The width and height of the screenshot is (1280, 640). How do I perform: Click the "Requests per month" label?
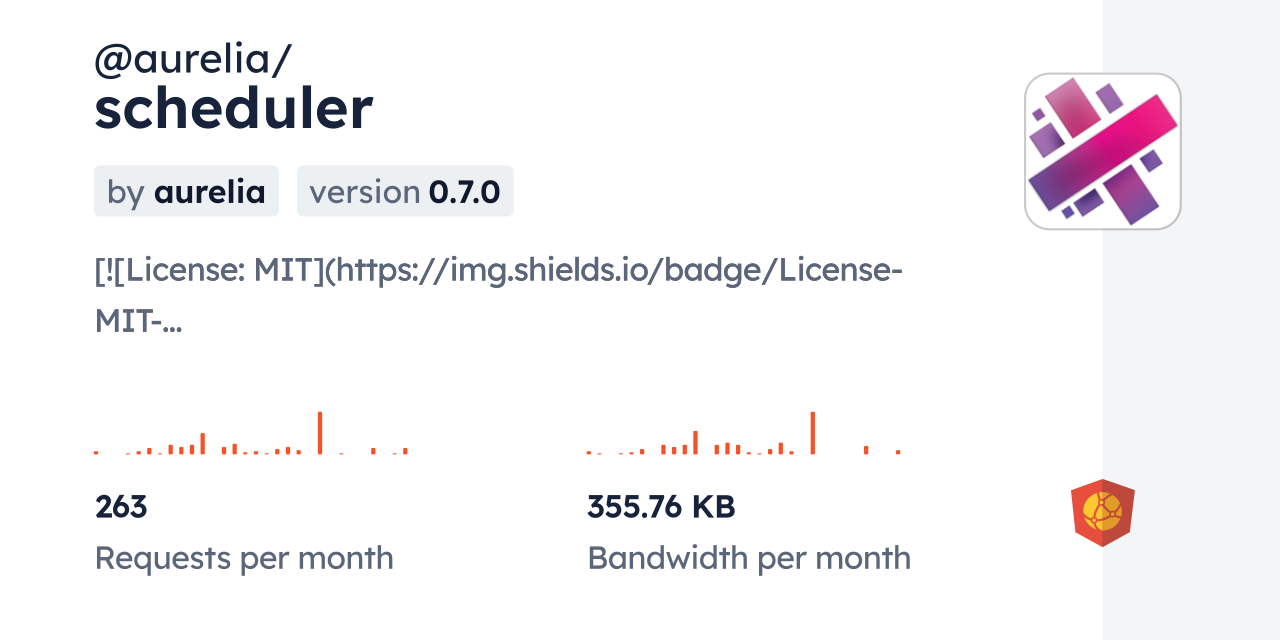(x=244, y=558)
